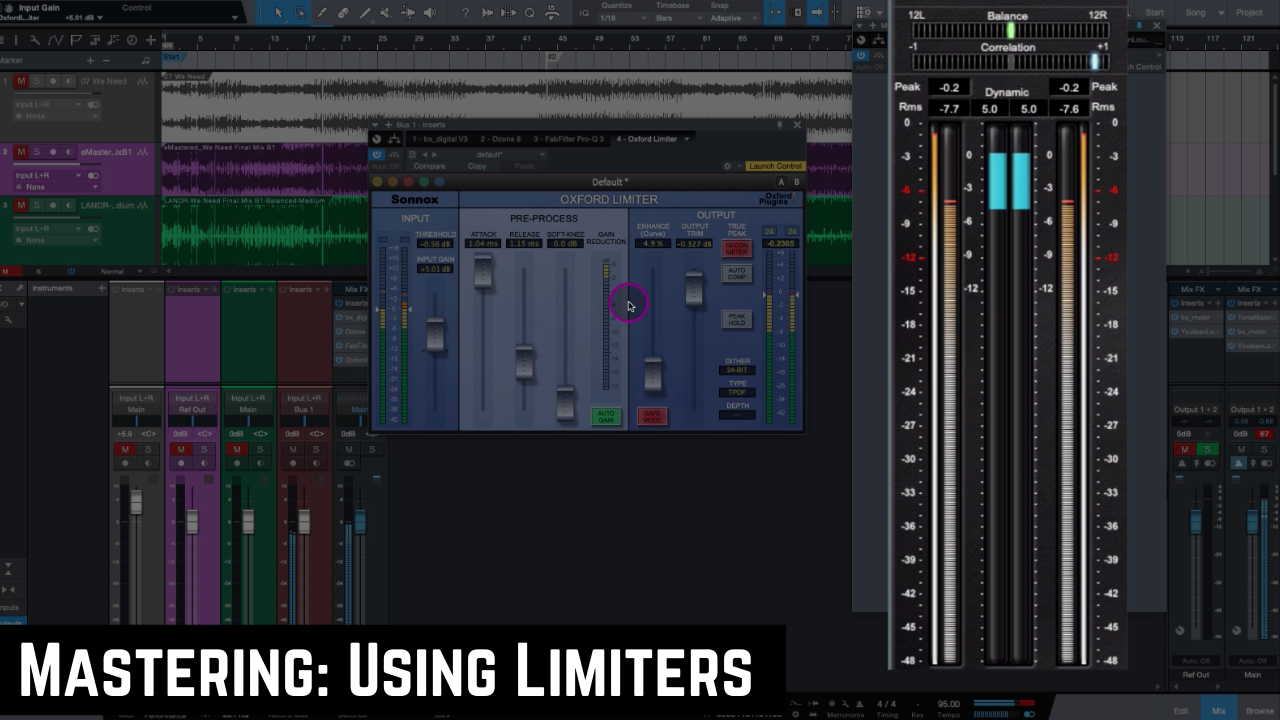Select the Eraser tool in the toolbar

[x=343, y=13]
